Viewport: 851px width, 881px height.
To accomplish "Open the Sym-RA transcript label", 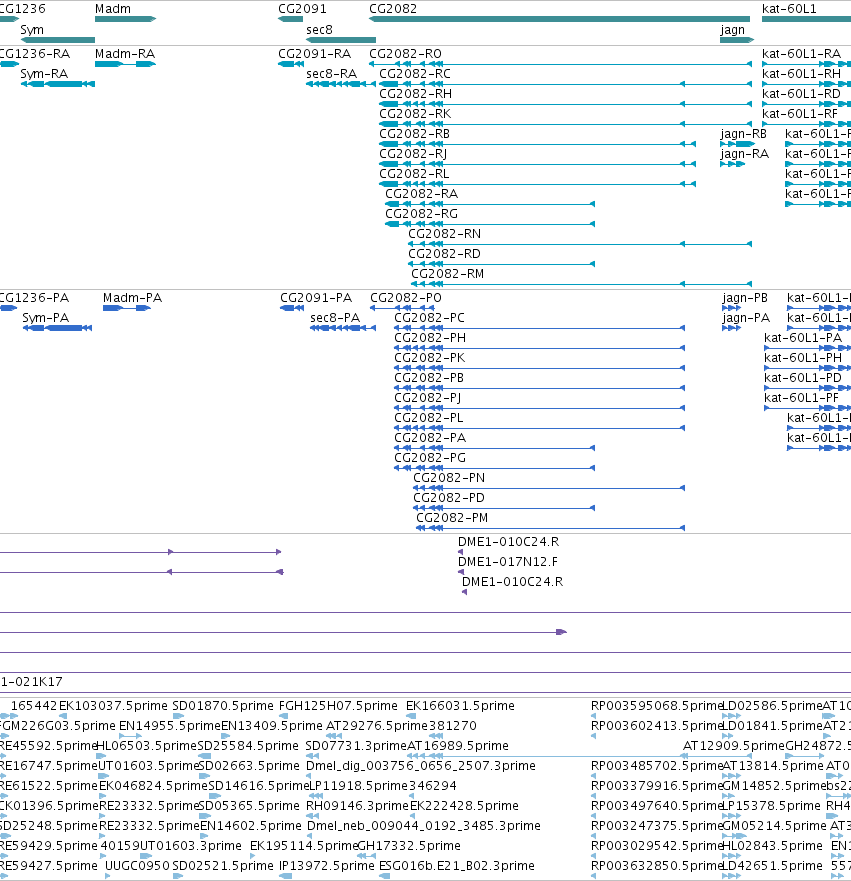I will coord(44,74).
